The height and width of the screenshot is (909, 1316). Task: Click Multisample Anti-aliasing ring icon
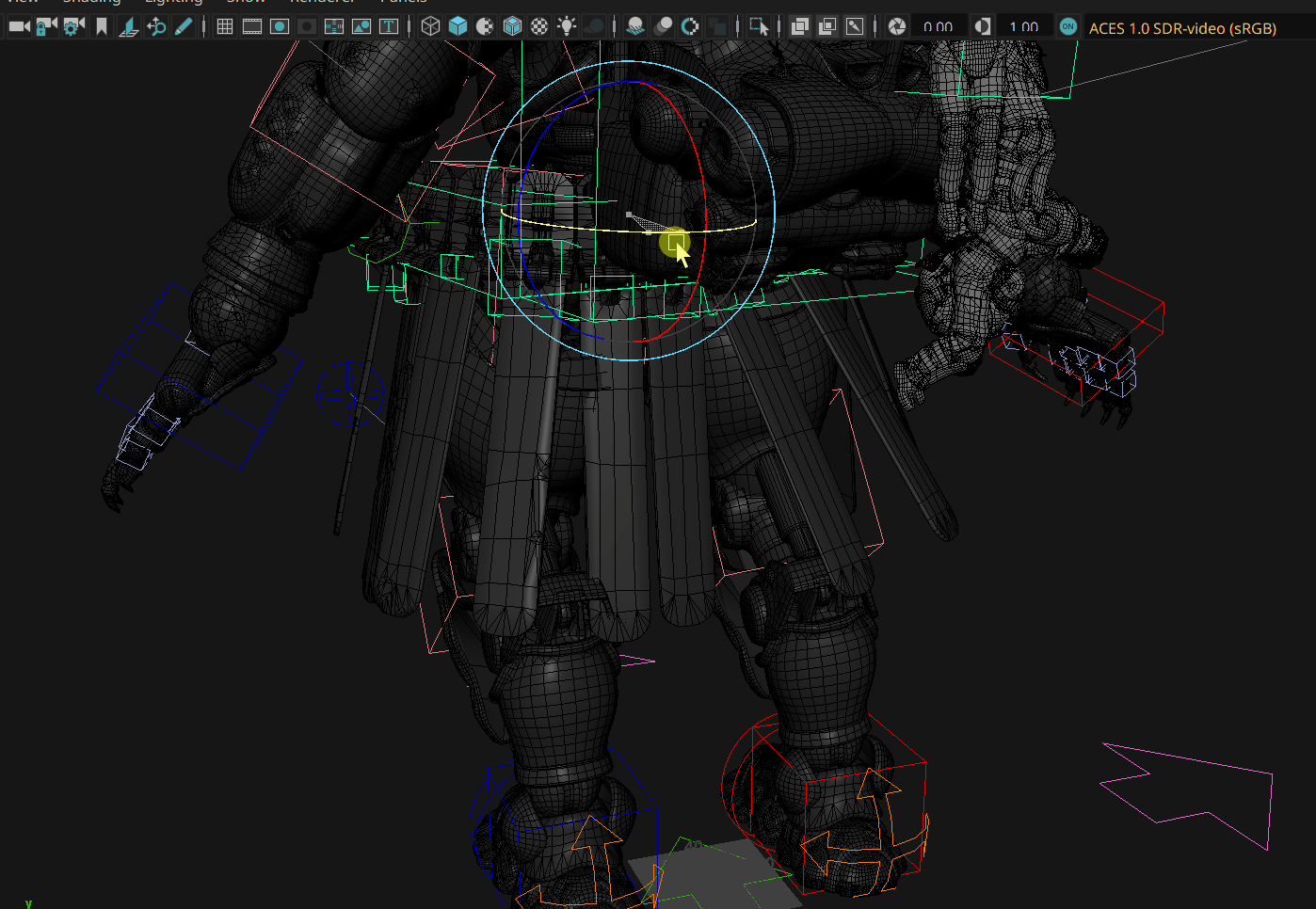[x=690, y=26]
